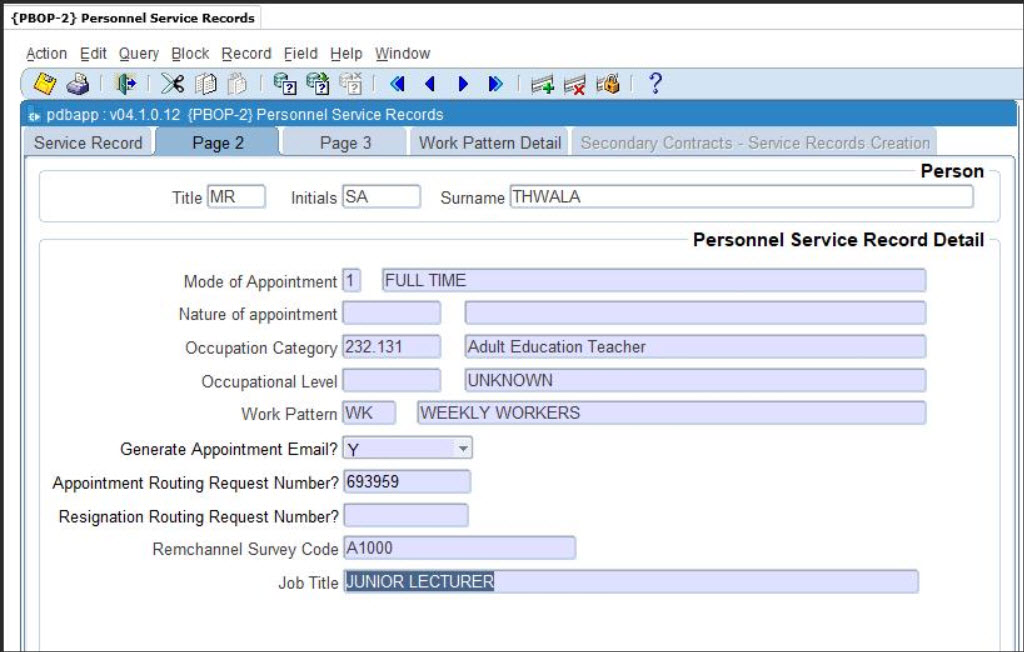Viewport: 1024px width, 652px height.
Task: Click the Resignation Routing Request Number field
Action: click(x=405, y=516)
